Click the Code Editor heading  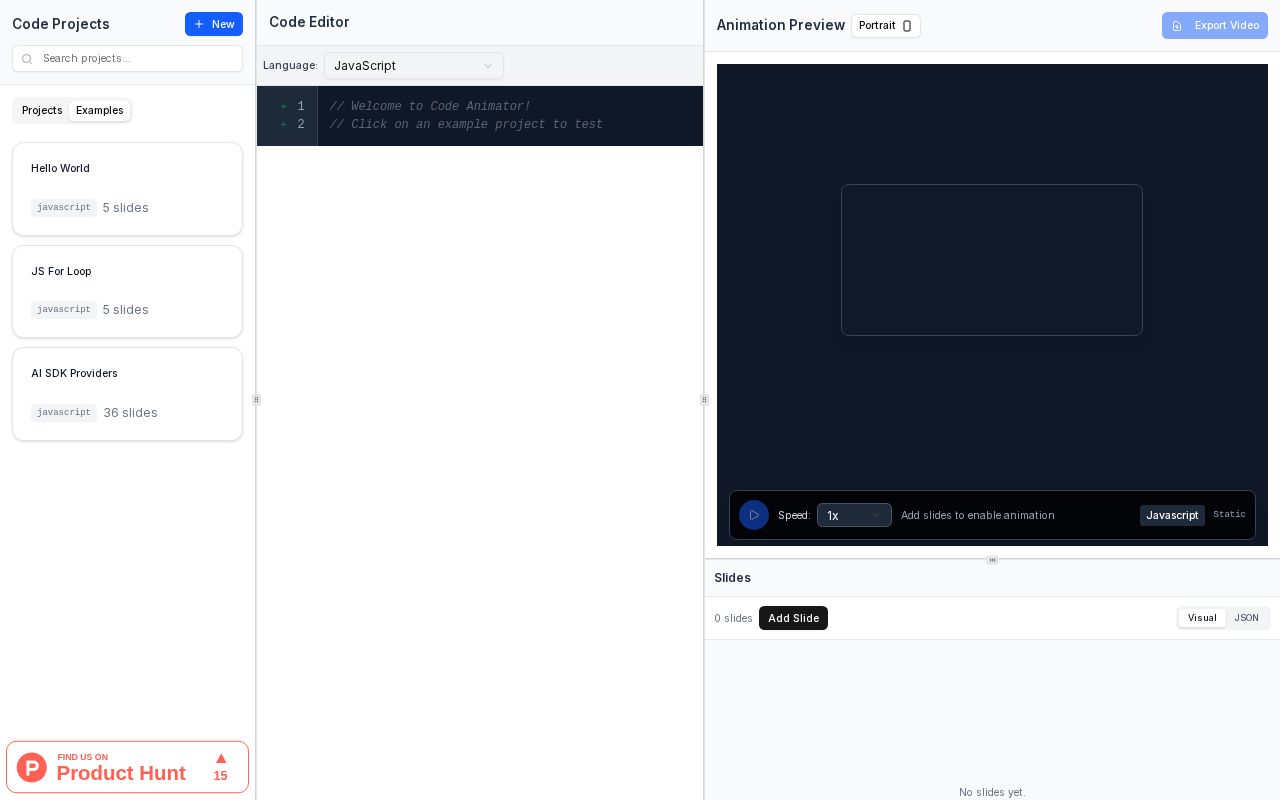[x=309, y=22]
